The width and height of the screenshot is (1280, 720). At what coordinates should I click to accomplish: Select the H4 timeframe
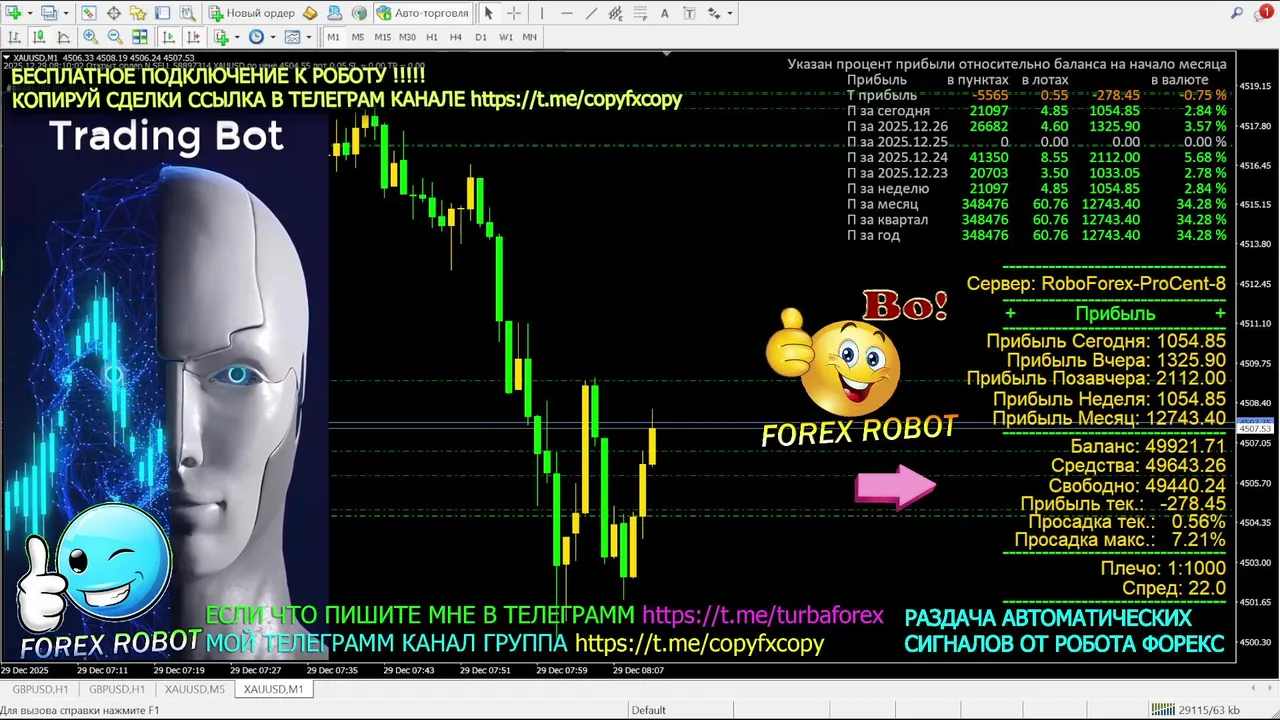point(456,37)
